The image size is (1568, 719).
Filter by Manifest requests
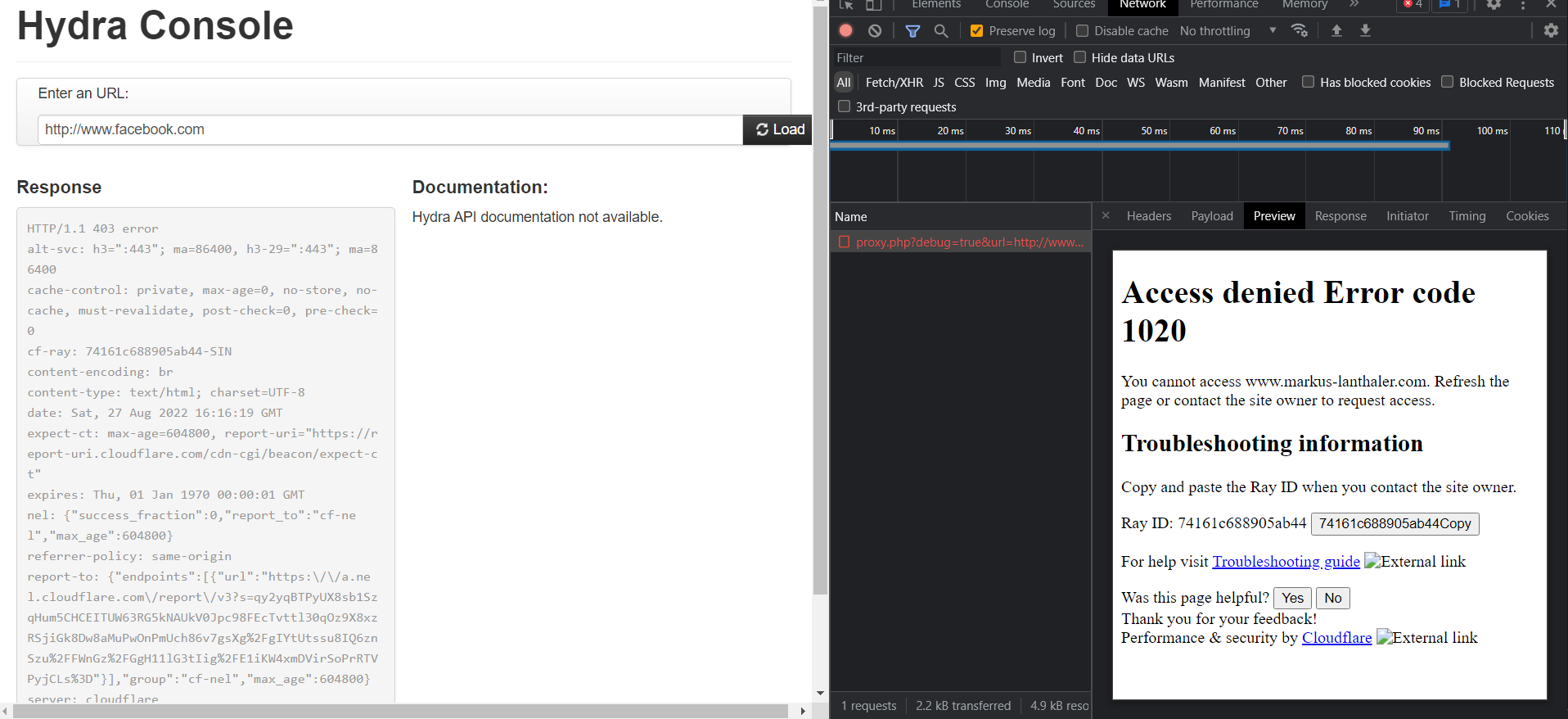(1222, 83)
